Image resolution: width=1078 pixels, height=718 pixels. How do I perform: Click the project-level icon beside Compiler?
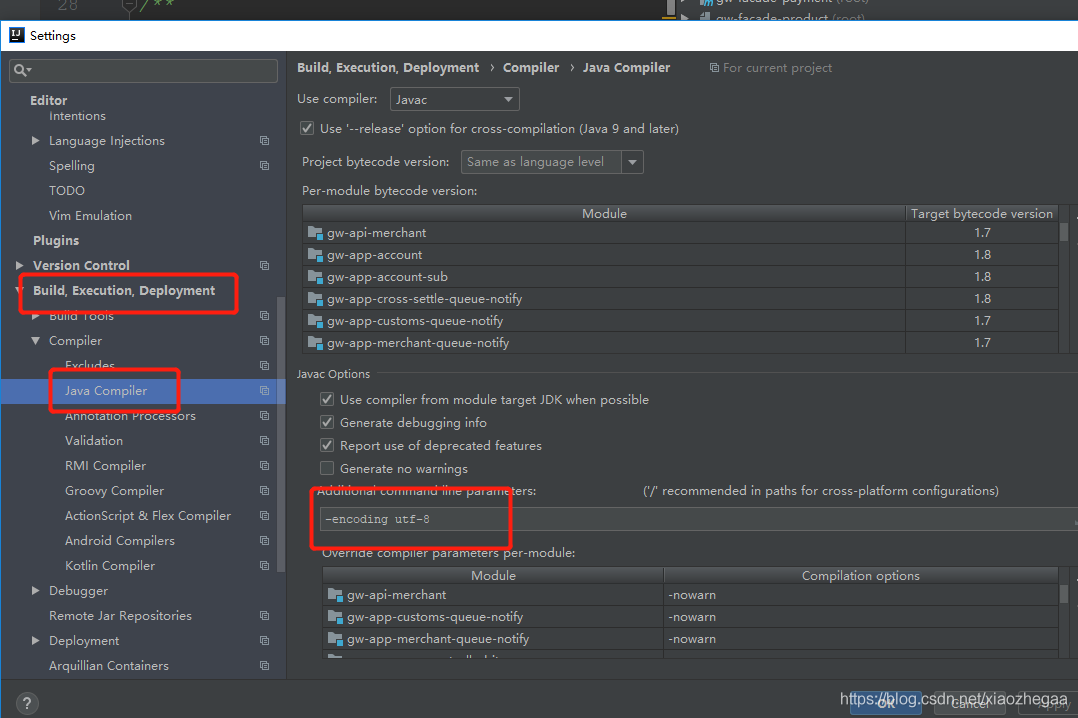(x=264, y=340)
